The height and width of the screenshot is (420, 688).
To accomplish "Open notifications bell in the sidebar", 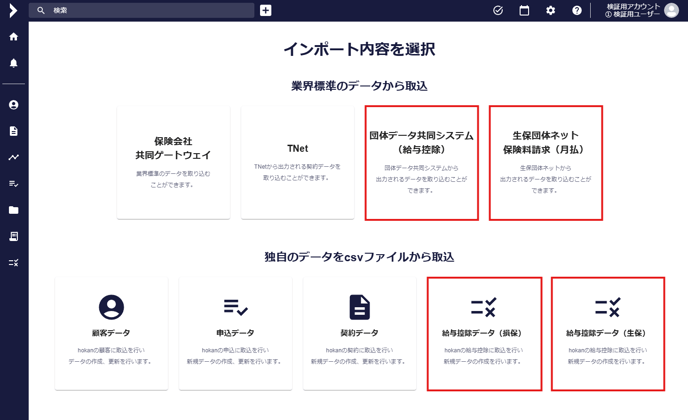I will (x=14, y=63).
